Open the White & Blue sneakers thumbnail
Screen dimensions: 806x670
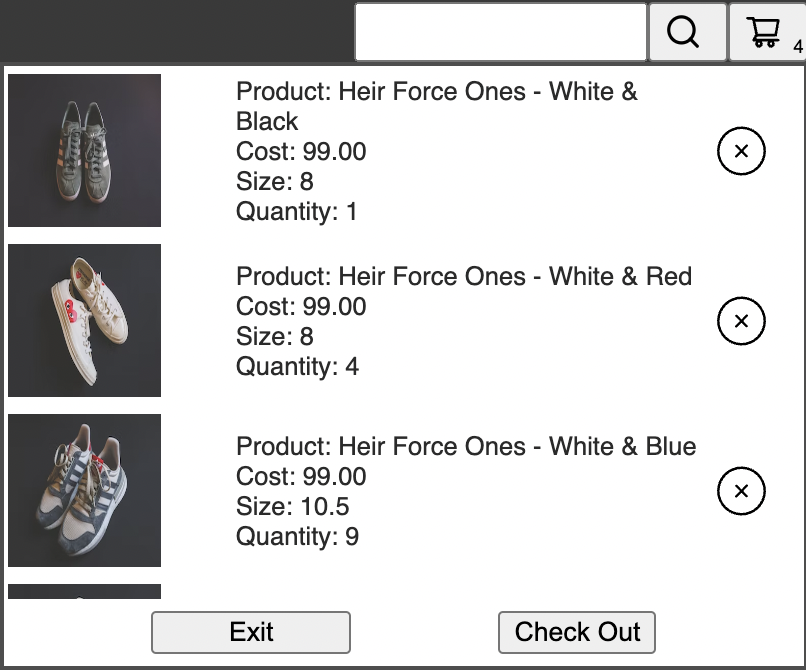[x=84, y=490]
